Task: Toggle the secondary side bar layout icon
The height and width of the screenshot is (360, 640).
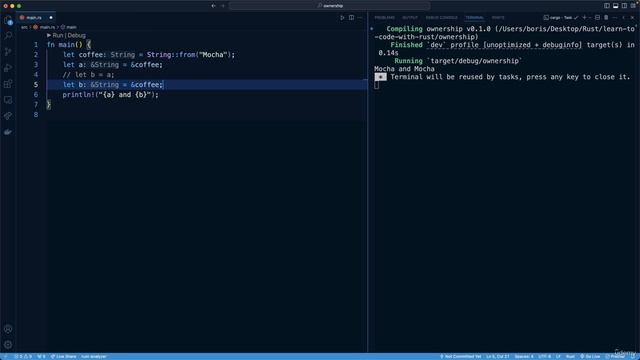Action: coord(624,6)
